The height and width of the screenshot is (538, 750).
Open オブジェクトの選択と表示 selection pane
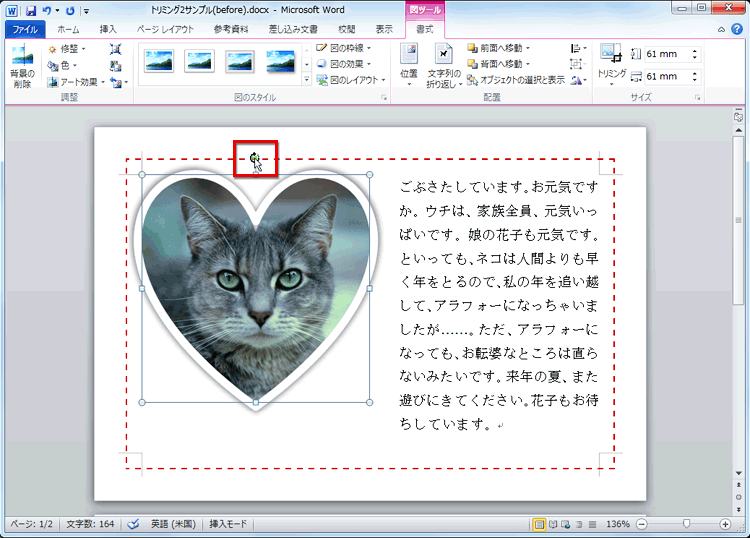coord(516,80)
